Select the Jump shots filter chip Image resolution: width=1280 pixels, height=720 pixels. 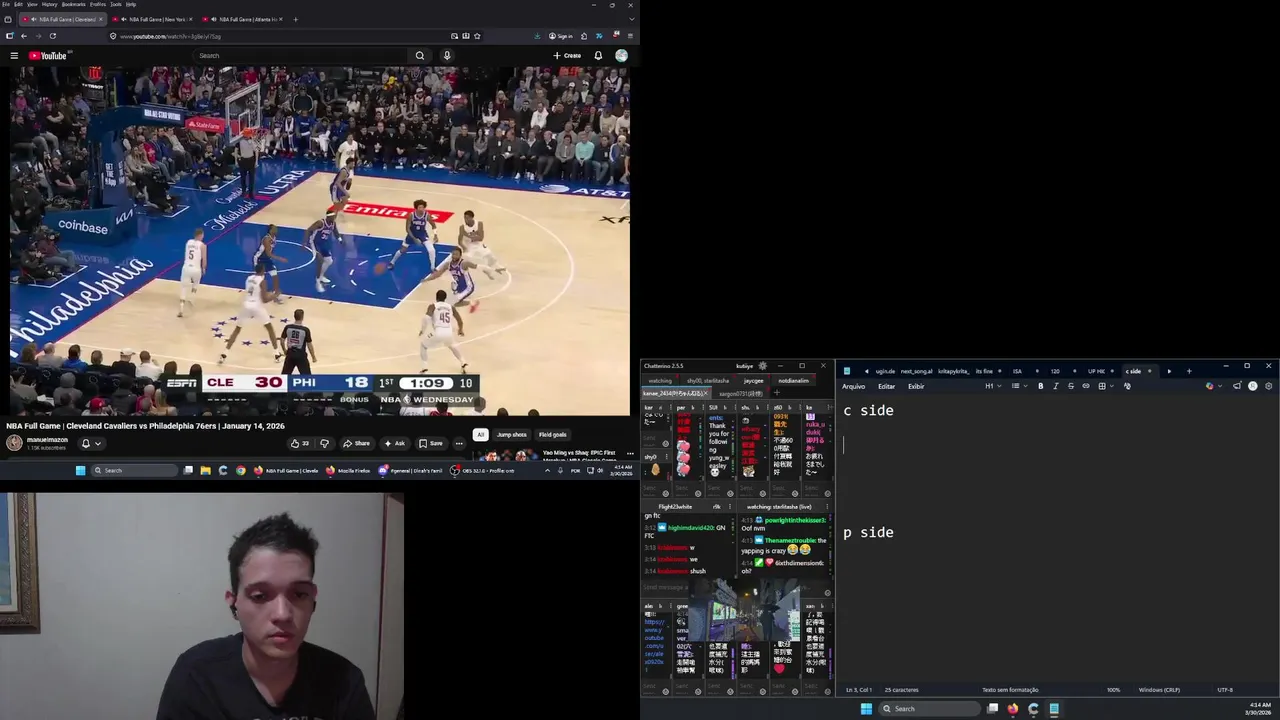click(511, 435)
